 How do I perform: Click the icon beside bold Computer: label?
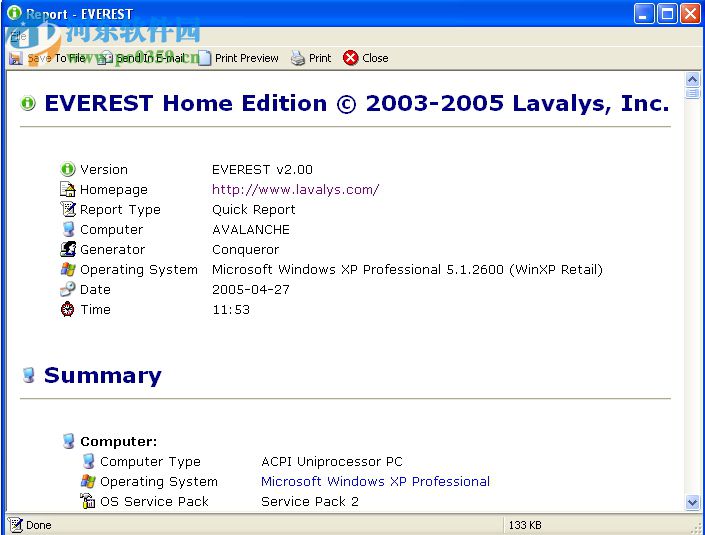click(68, 441)
